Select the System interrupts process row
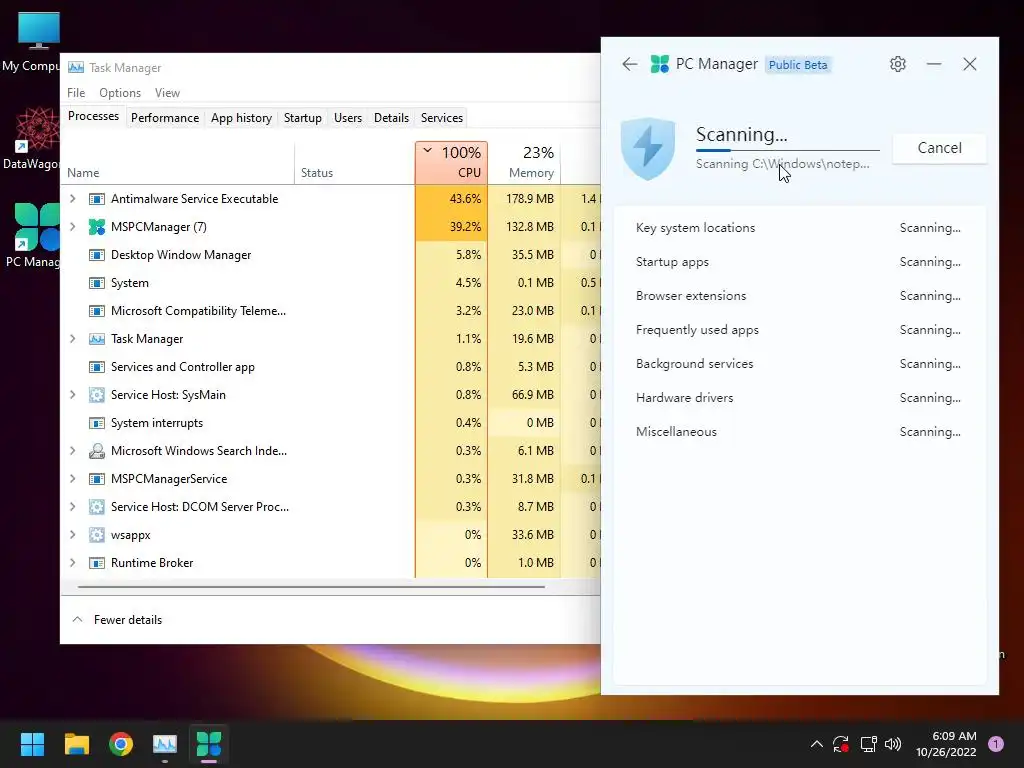This screenshot has height=768, width=1024. (331, 423)
